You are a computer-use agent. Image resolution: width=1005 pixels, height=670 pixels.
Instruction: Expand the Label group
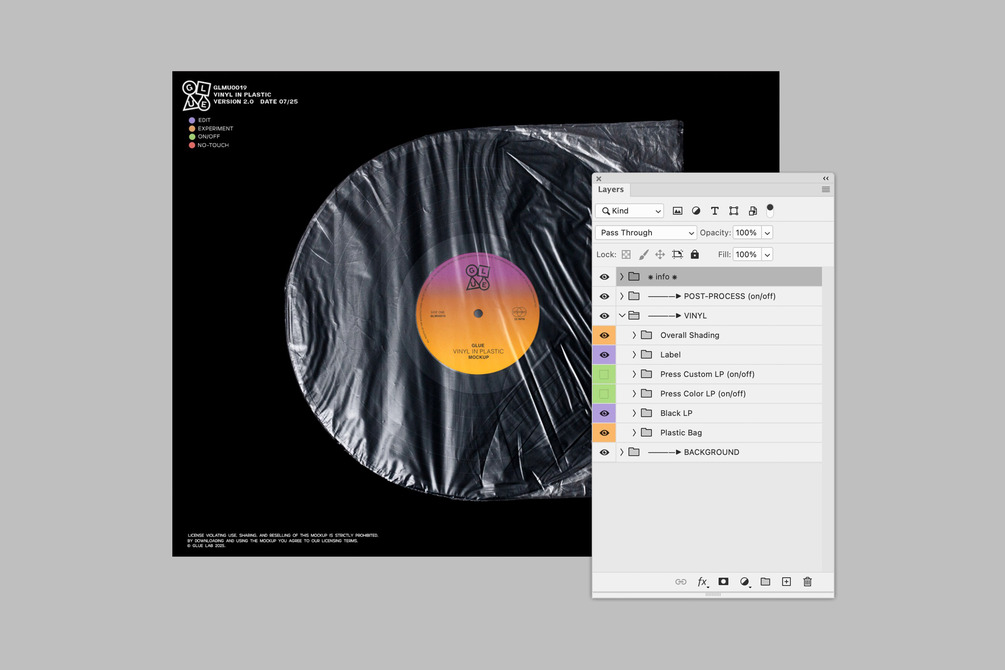click(x=634, y=355)
